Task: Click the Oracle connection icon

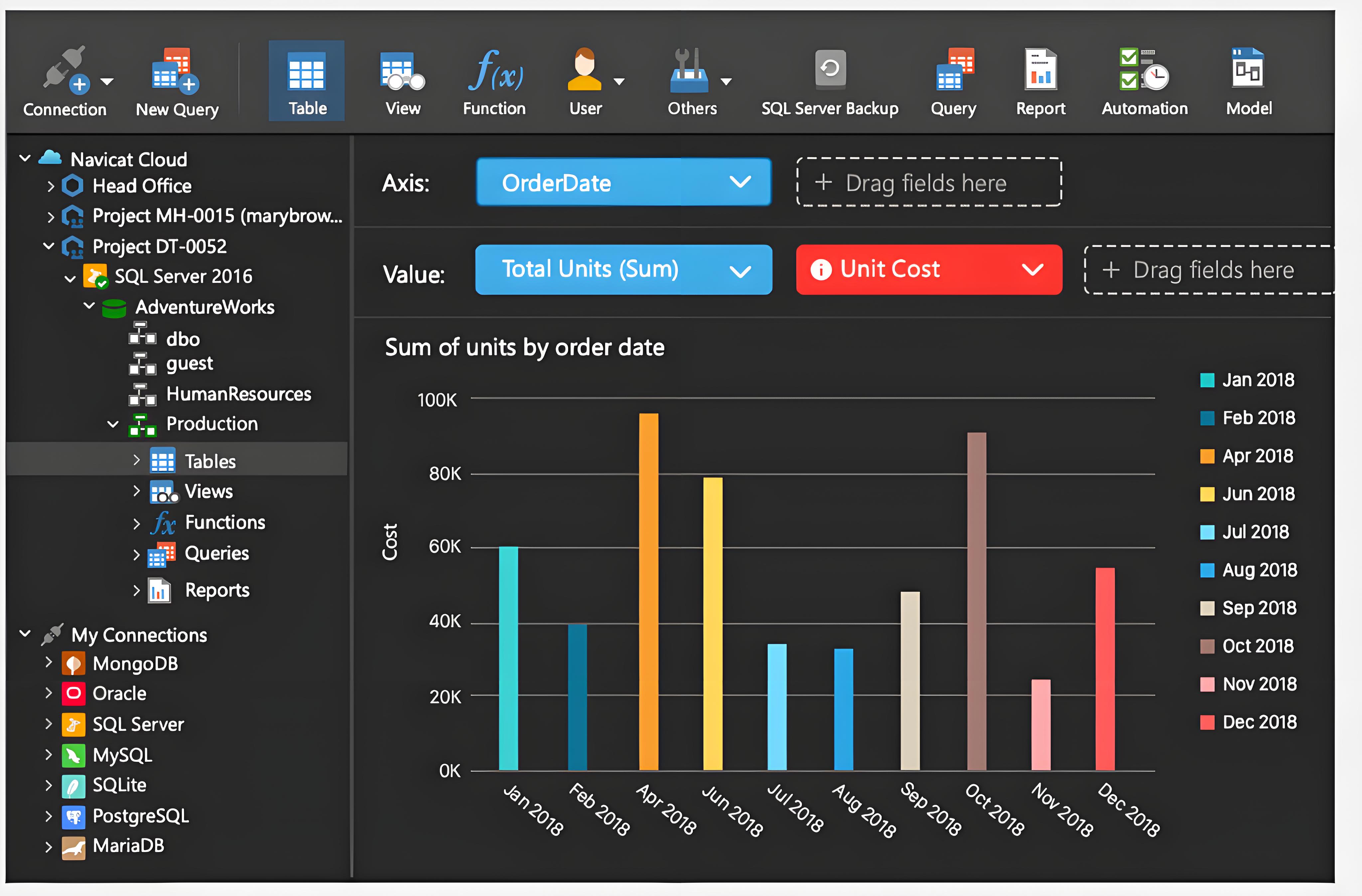Action: (x=73, y=694)
